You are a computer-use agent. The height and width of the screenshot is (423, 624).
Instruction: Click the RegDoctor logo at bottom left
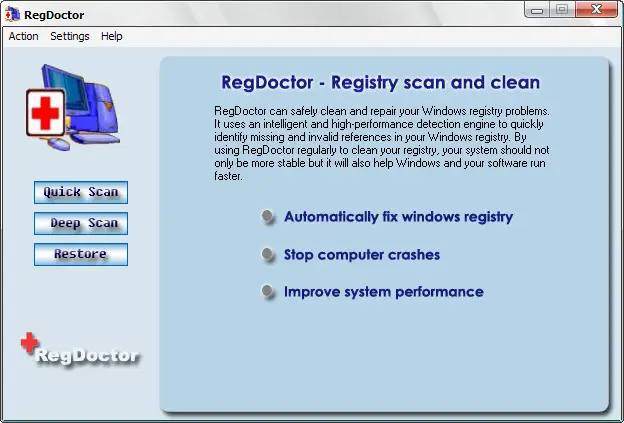coord(80,350)
